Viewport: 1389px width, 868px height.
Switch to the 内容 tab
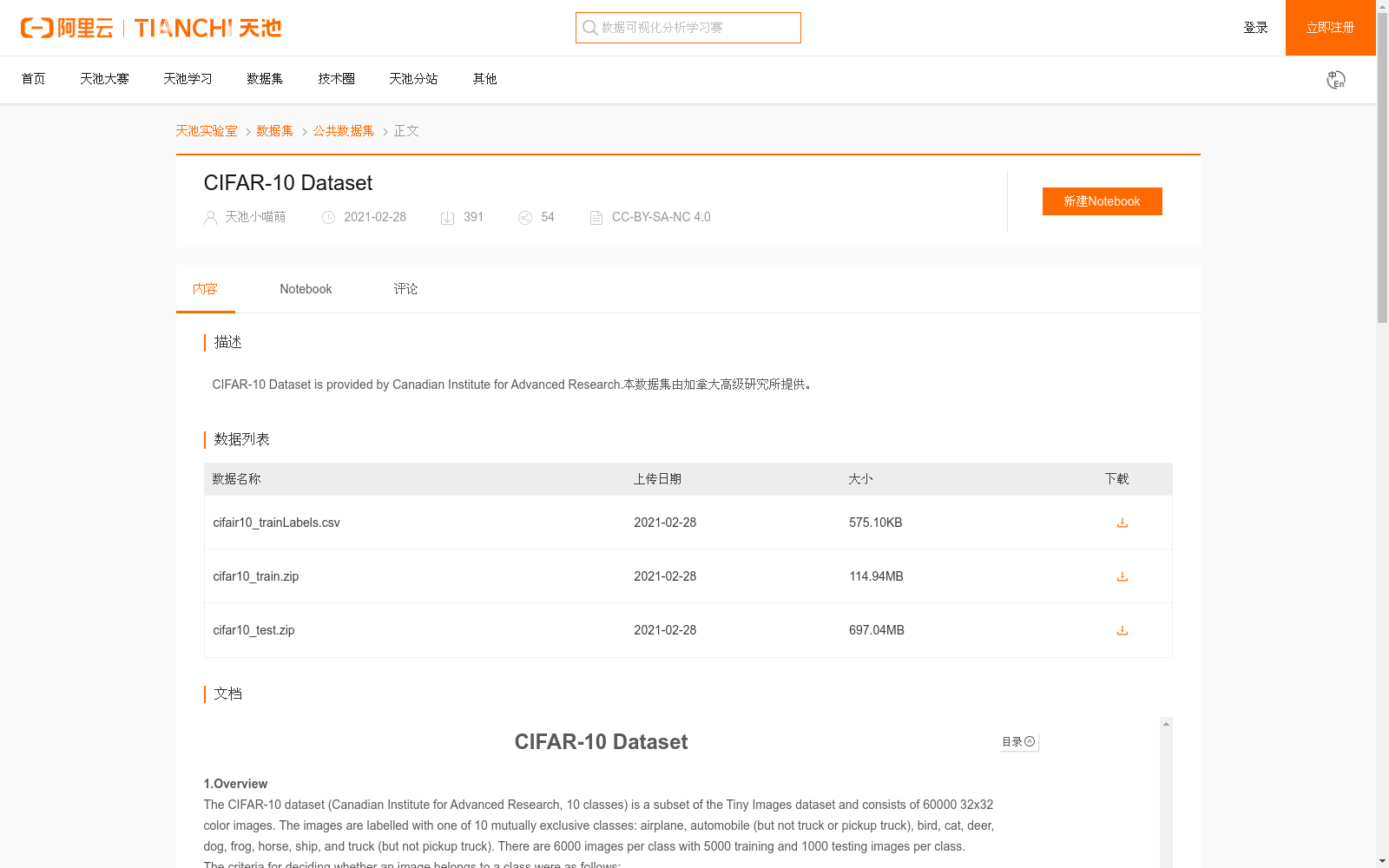click(x=205, y=289)
